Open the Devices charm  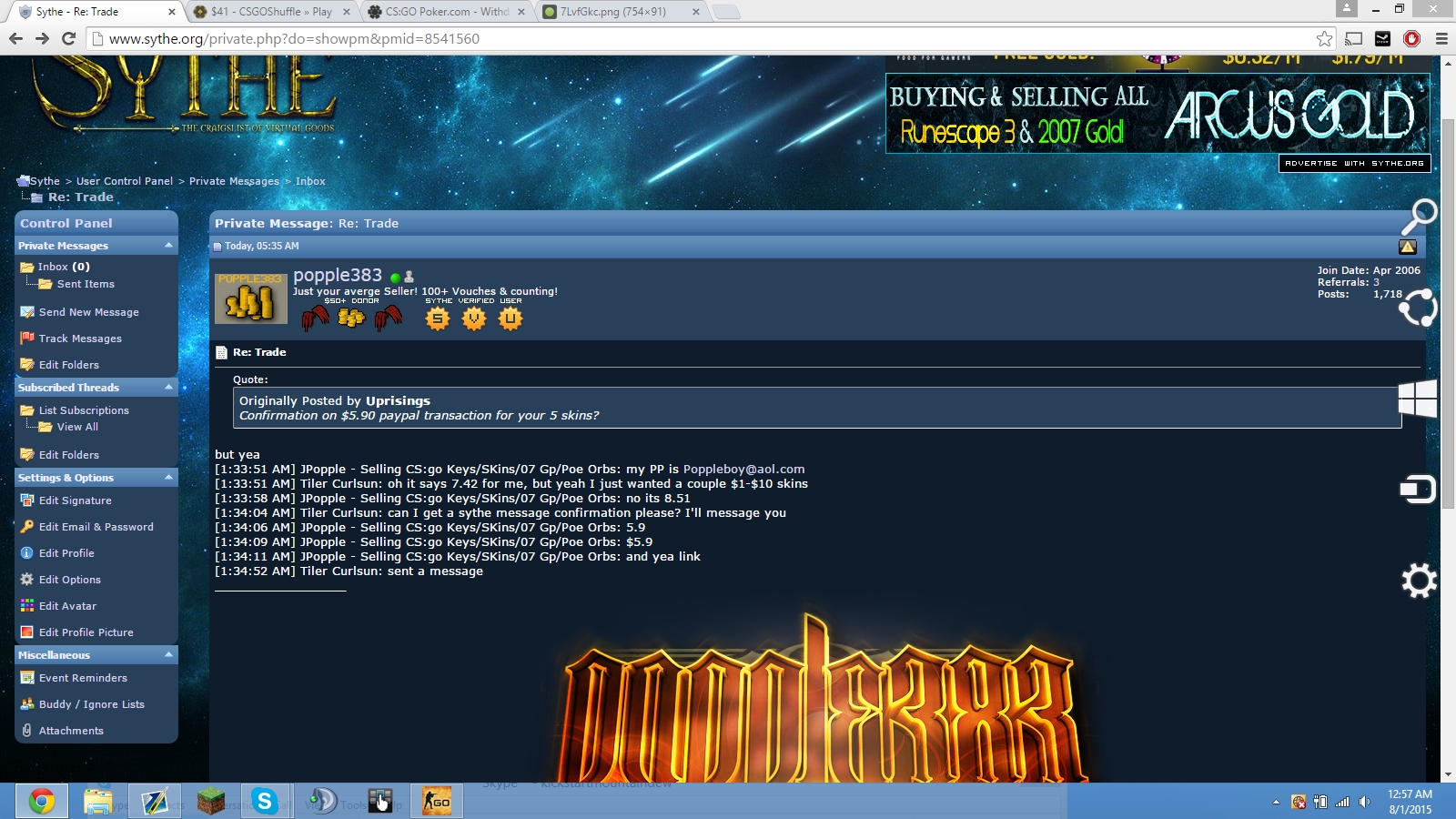coord(1418,490)
